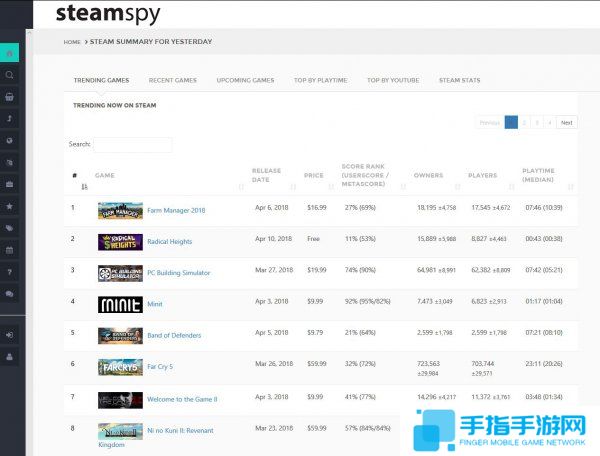Select the highlighted current page 1 button
Screen dimensions: 600x456
point(511,123)
